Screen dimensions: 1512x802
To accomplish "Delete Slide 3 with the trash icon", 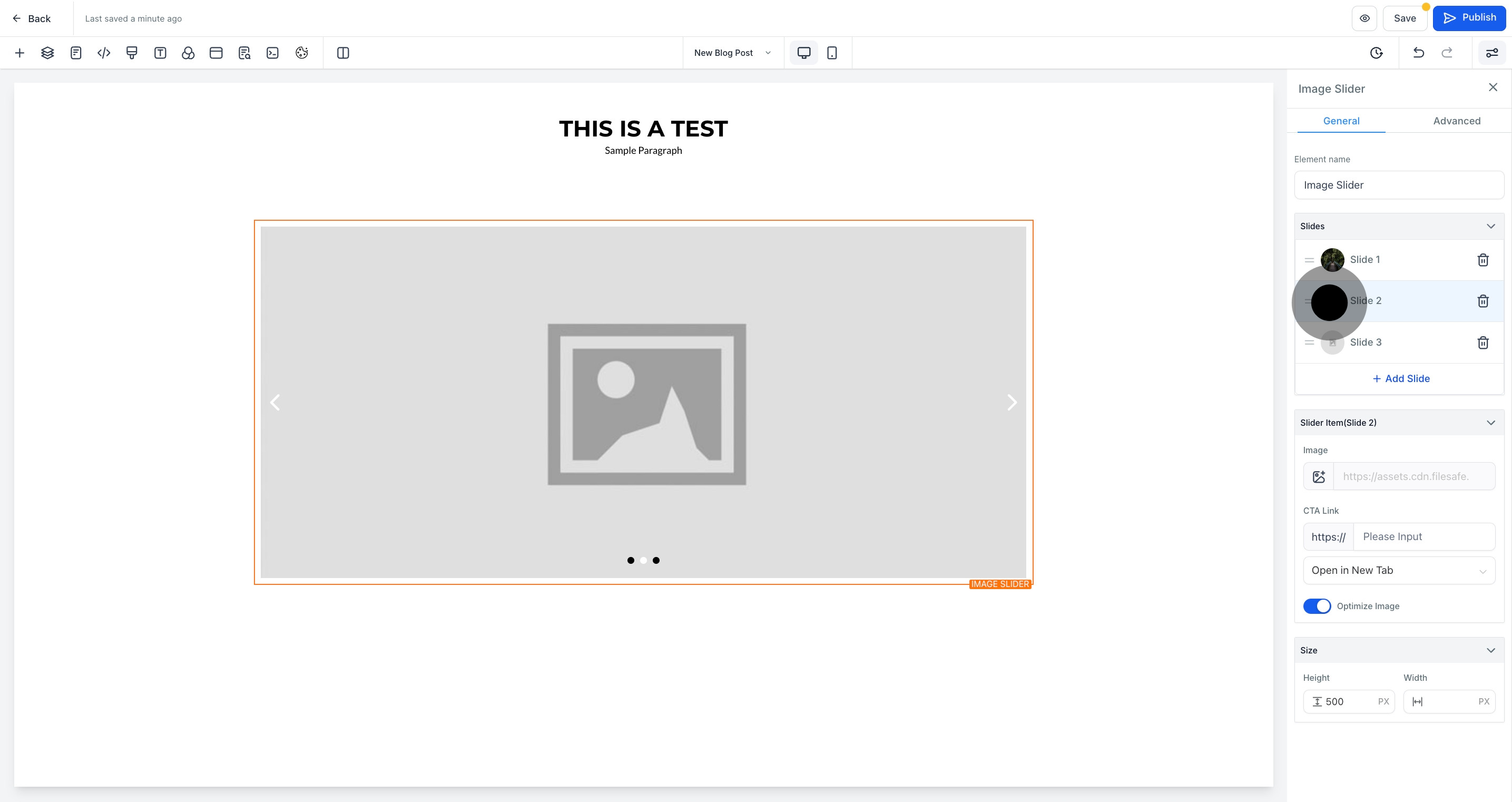I will [1482, 343].
